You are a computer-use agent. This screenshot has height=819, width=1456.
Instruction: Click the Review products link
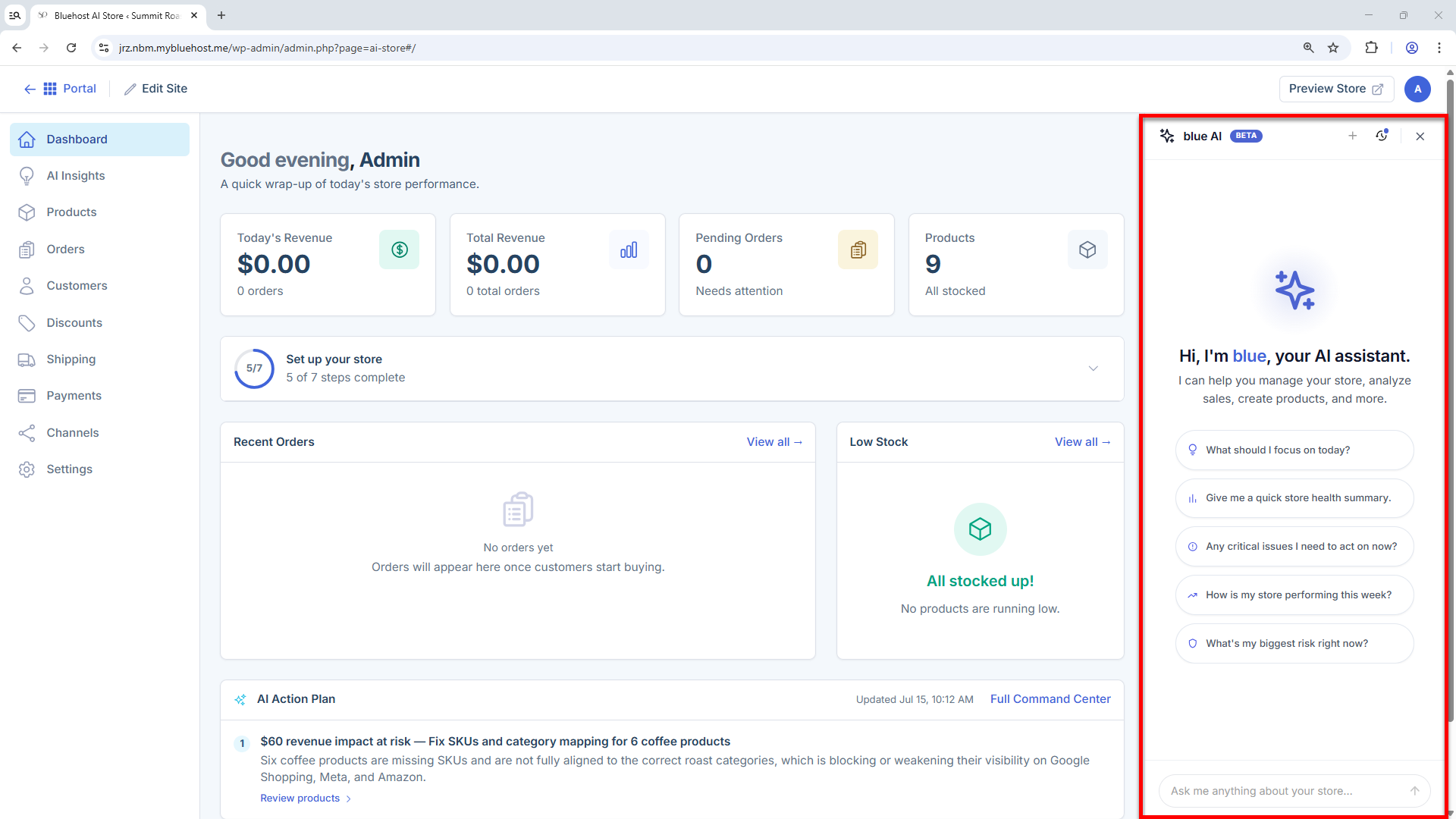point(306,799)
